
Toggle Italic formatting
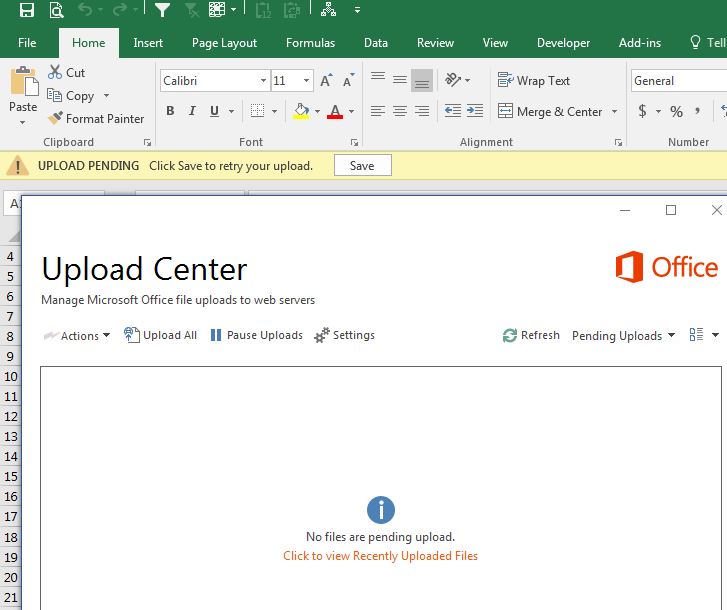(x=192, y=111)
